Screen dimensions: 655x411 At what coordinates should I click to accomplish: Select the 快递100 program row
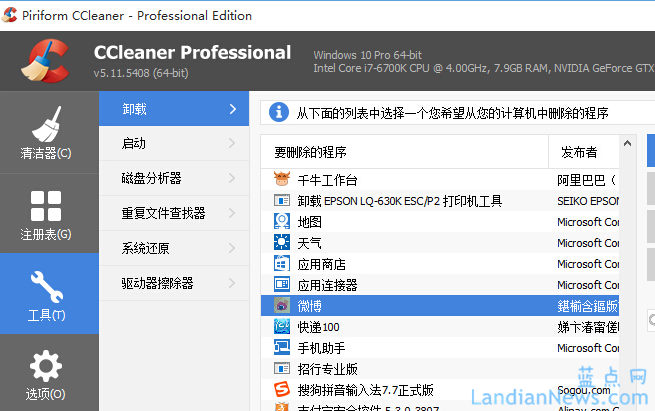440,327
